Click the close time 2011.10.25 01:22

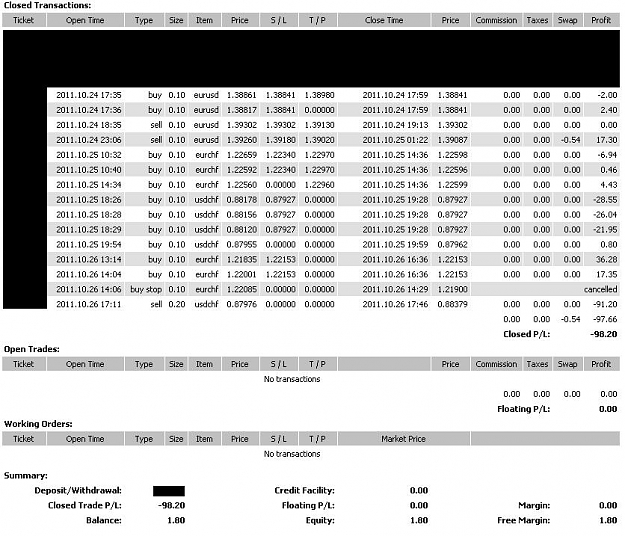pyautogui.click(x=395, y=140)
